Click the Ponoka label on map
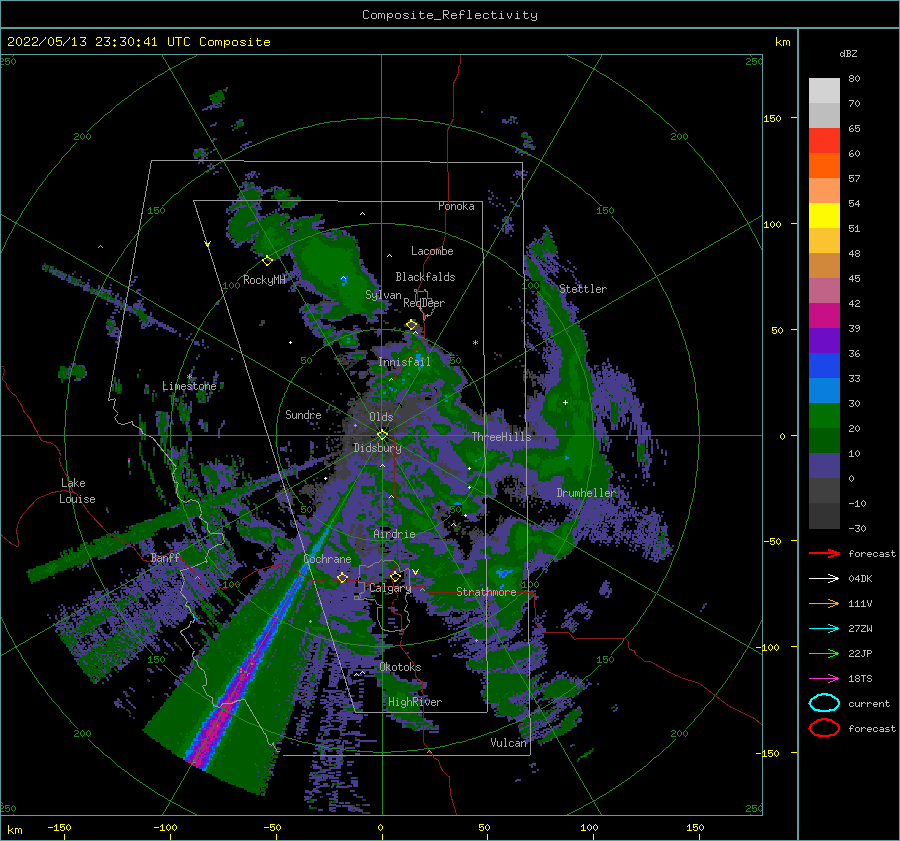Screen dimensions: 900x841 (x=456, y=206)
